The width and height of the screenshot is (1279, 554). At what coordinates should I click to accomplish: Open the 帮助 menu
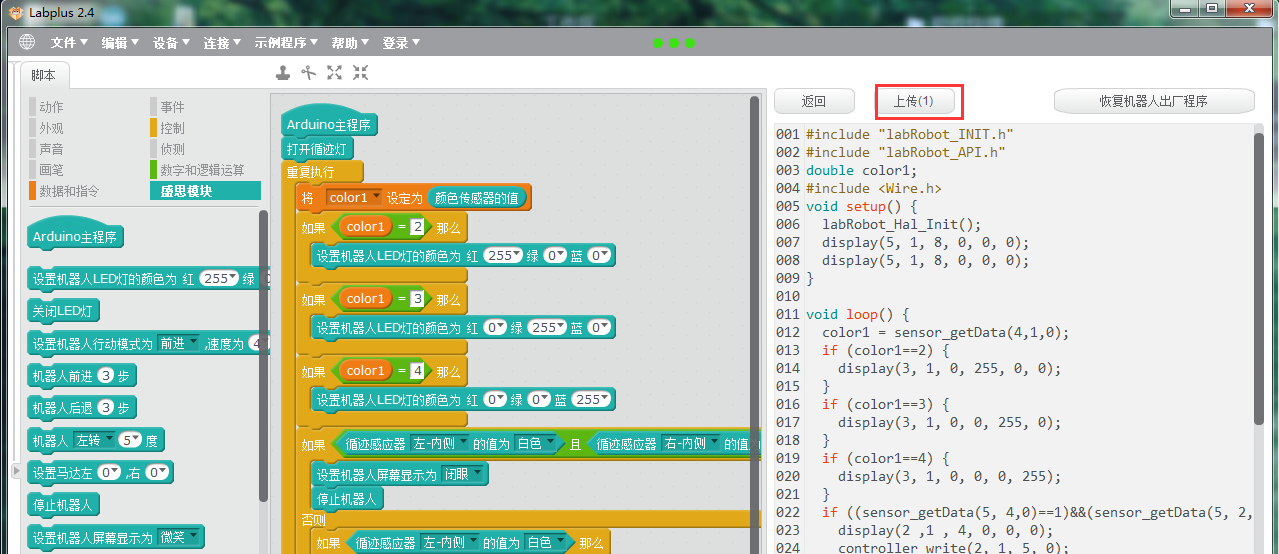pyautogui.click(x=350, y=43)
